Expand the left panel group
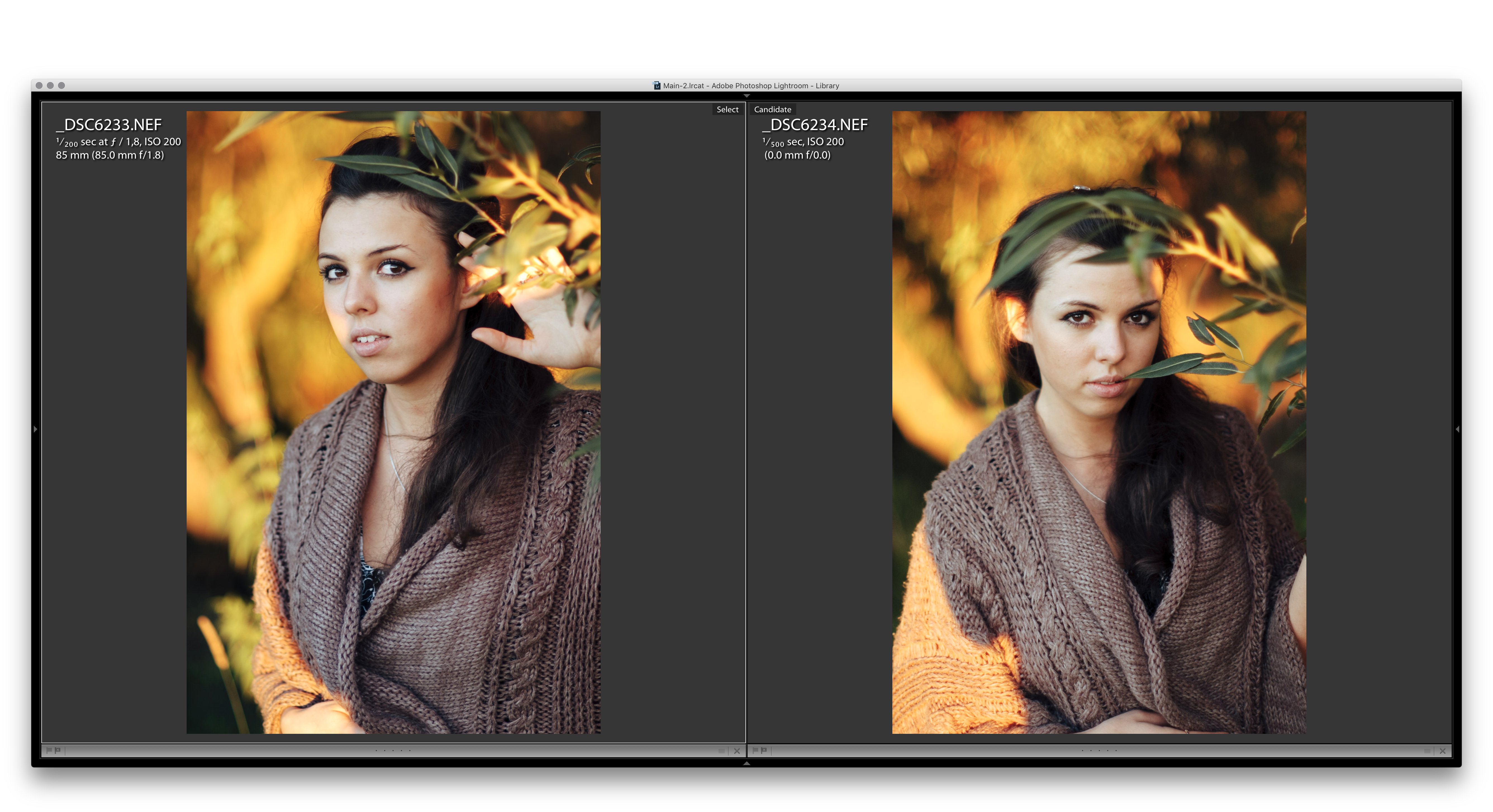1493x812 pixels. click(x=35, y=429)
